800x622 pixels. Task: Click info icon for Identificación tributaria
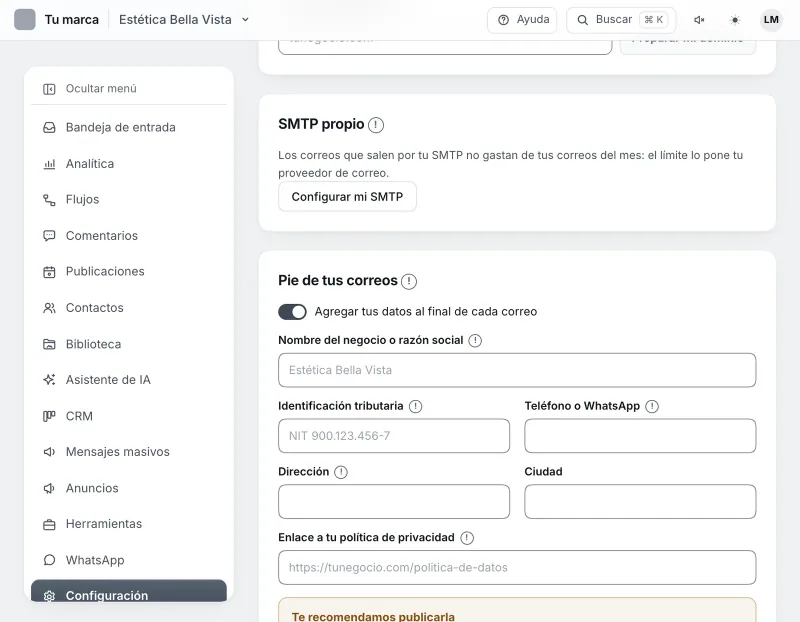416,407
